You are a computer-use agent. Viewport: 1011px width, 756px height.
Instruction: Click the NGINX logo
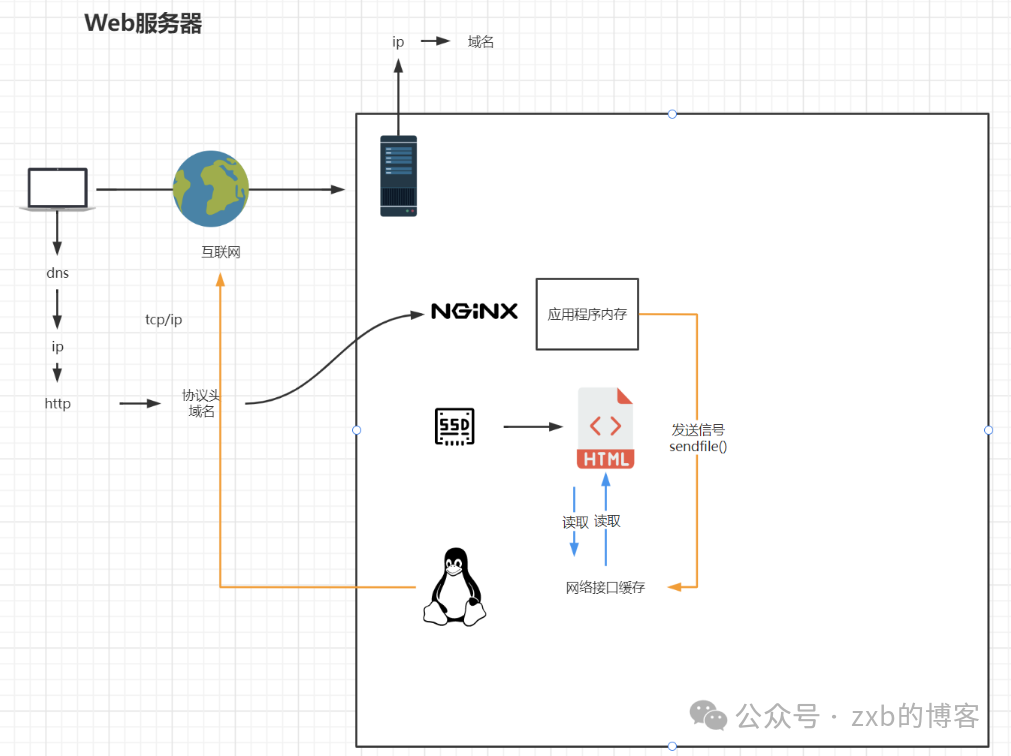point(474,312)
